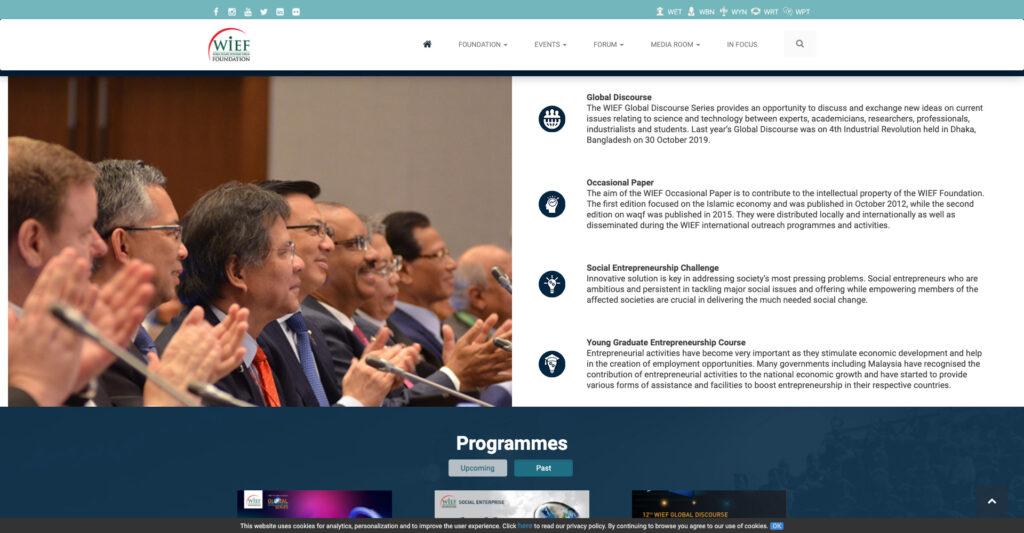1024x533 pixels.
Task: Switch to the Past programmes tab
Action: click(543, 468)
